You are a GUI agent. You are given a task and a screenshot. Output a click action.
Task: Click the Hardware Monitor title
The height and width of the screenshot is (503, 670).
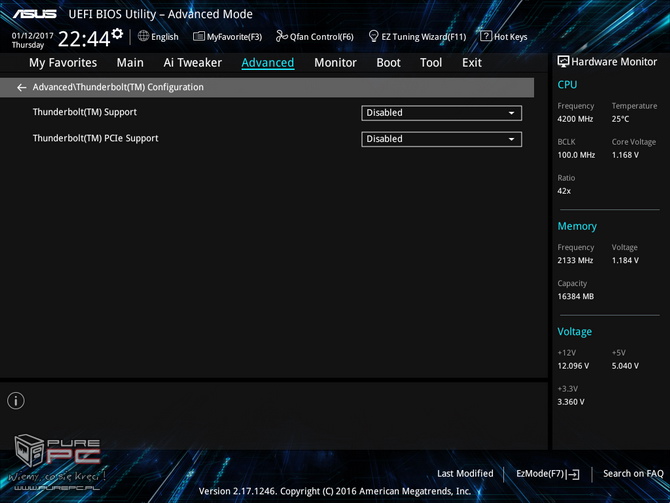coord(614,62)
